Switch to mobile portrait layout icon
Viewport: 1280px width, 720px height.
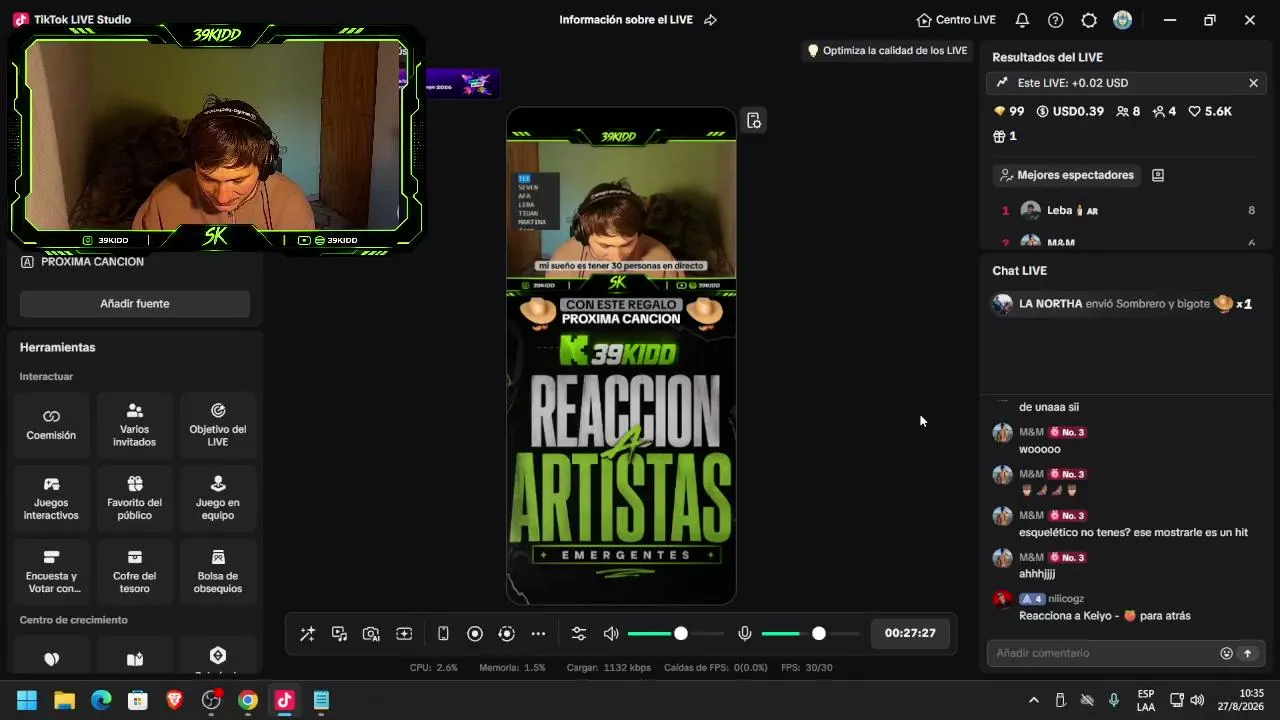(443, 634)
